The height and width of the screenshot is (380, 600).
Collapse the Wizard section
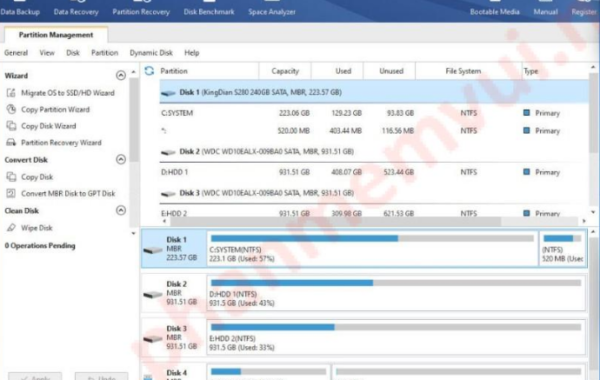(x=121, y=75)
